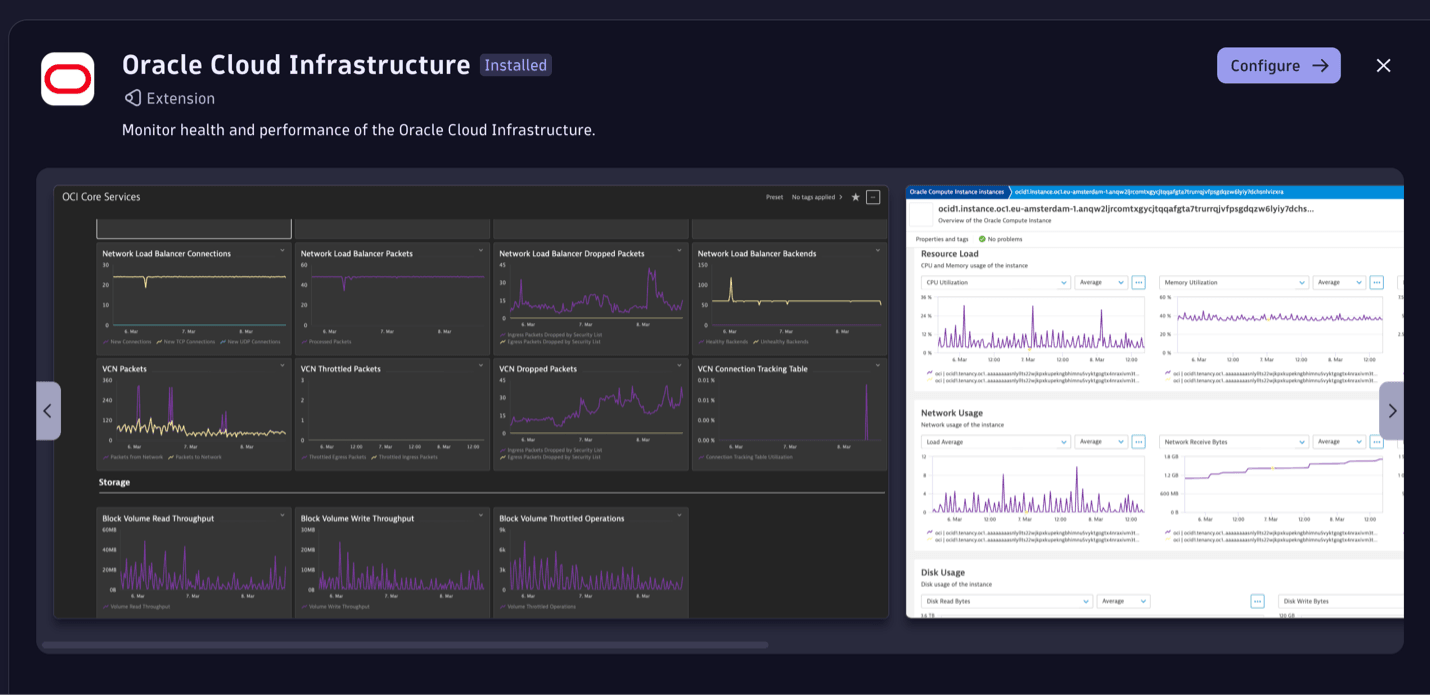Click the 'Disk Usage' section heading
This screenshot has height=699, width=1430.
tap(943, 573)
